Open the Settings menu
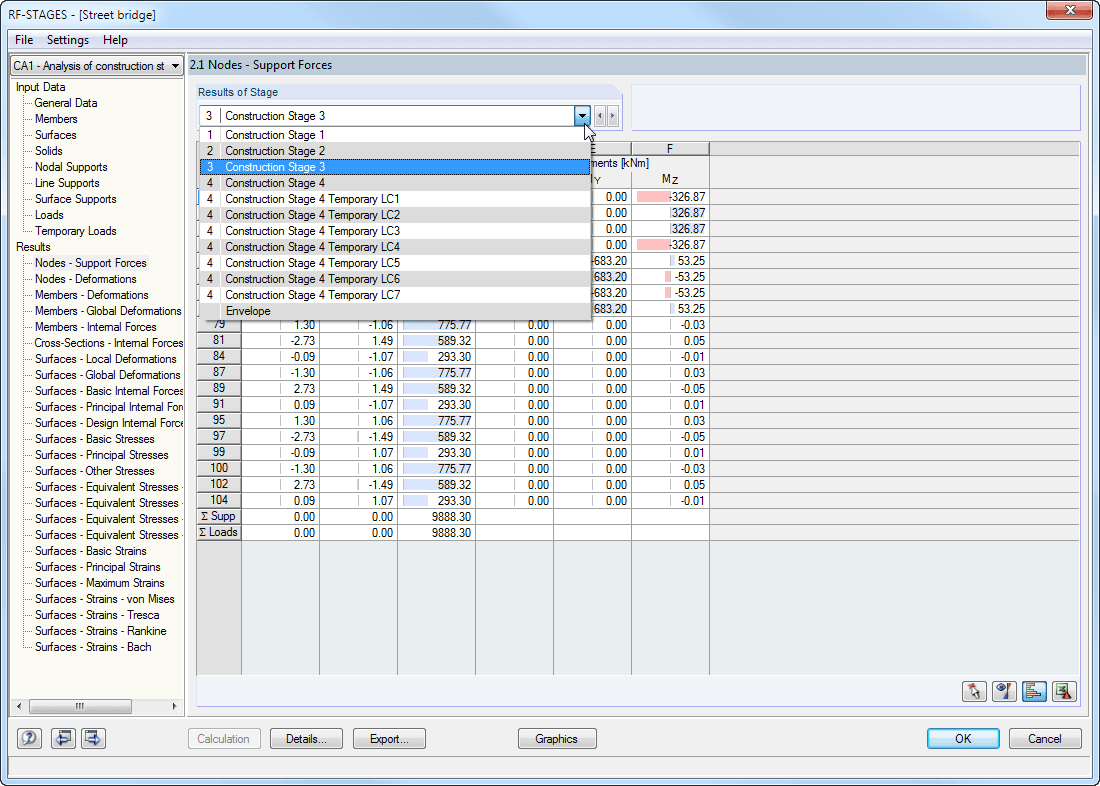This screenshot has height=786, width=1100. [68, 40]
